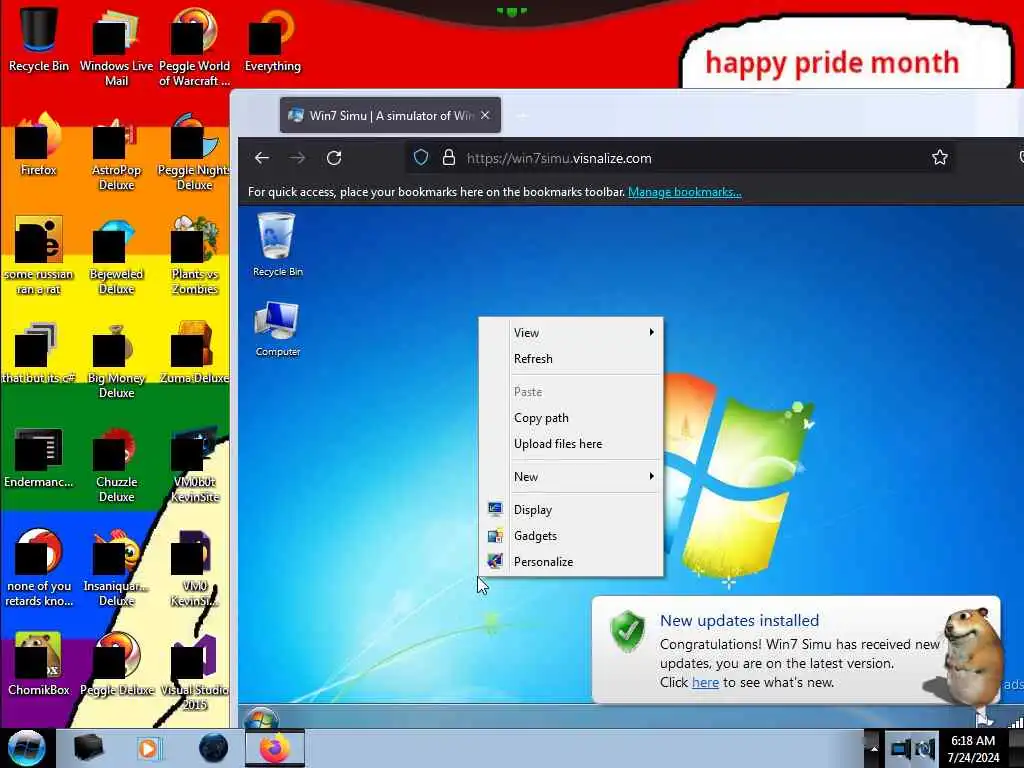Open a new browser tab
1024x768 pixels.
point(522,116)
